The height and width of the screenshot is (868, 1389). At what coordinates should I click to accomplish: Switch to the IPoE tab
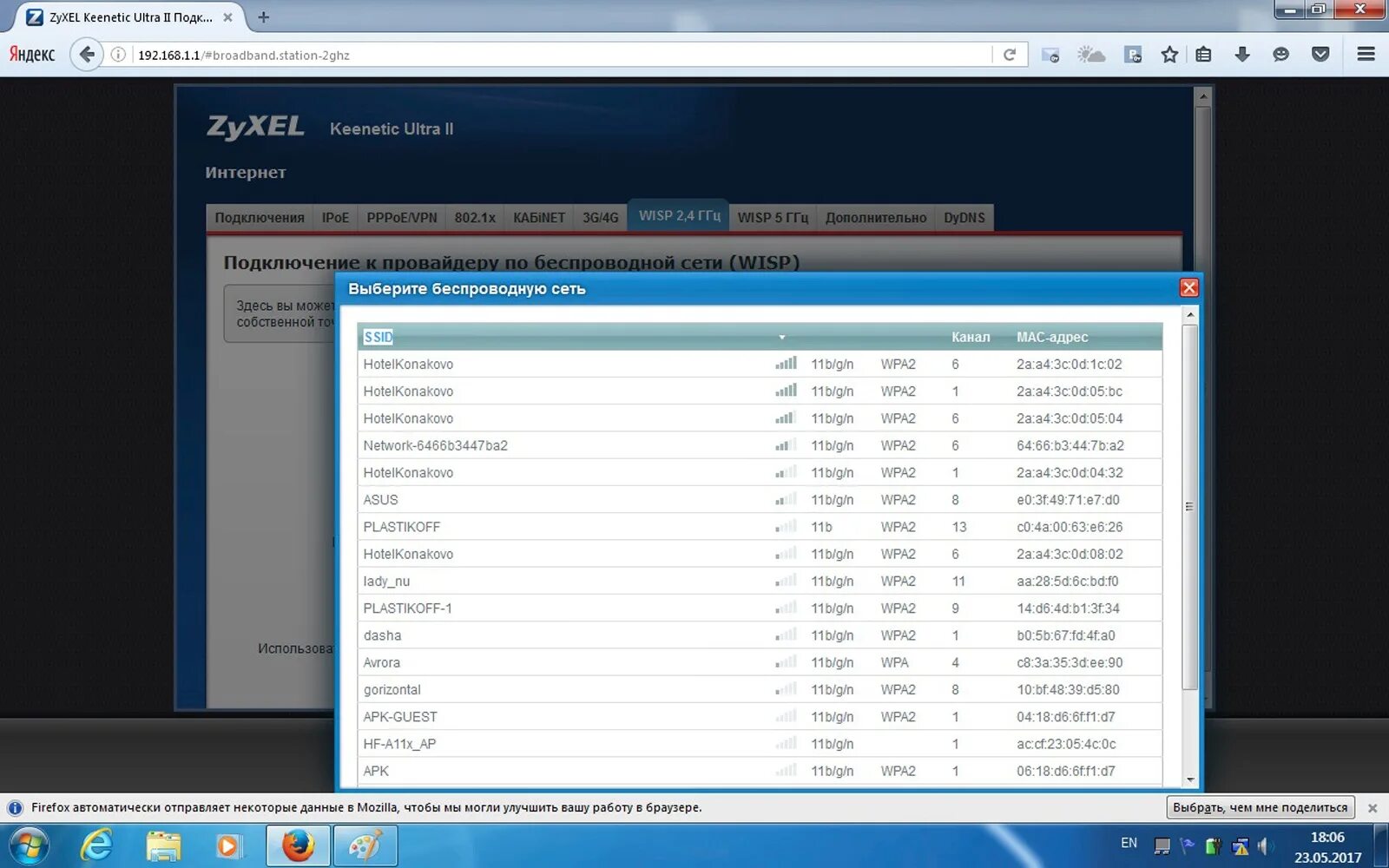[x=335, y=218]
